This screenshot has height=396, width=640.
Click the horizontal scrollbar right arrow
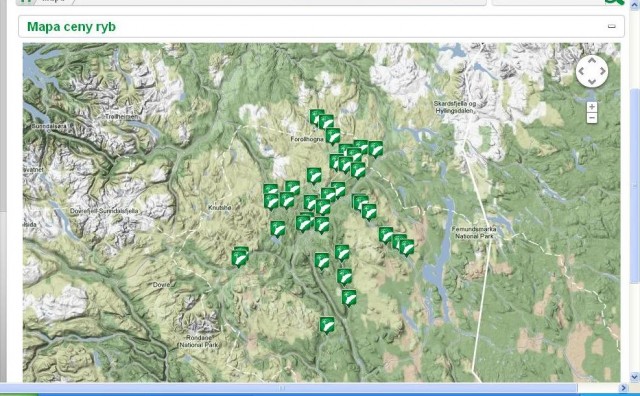(623, 388)
